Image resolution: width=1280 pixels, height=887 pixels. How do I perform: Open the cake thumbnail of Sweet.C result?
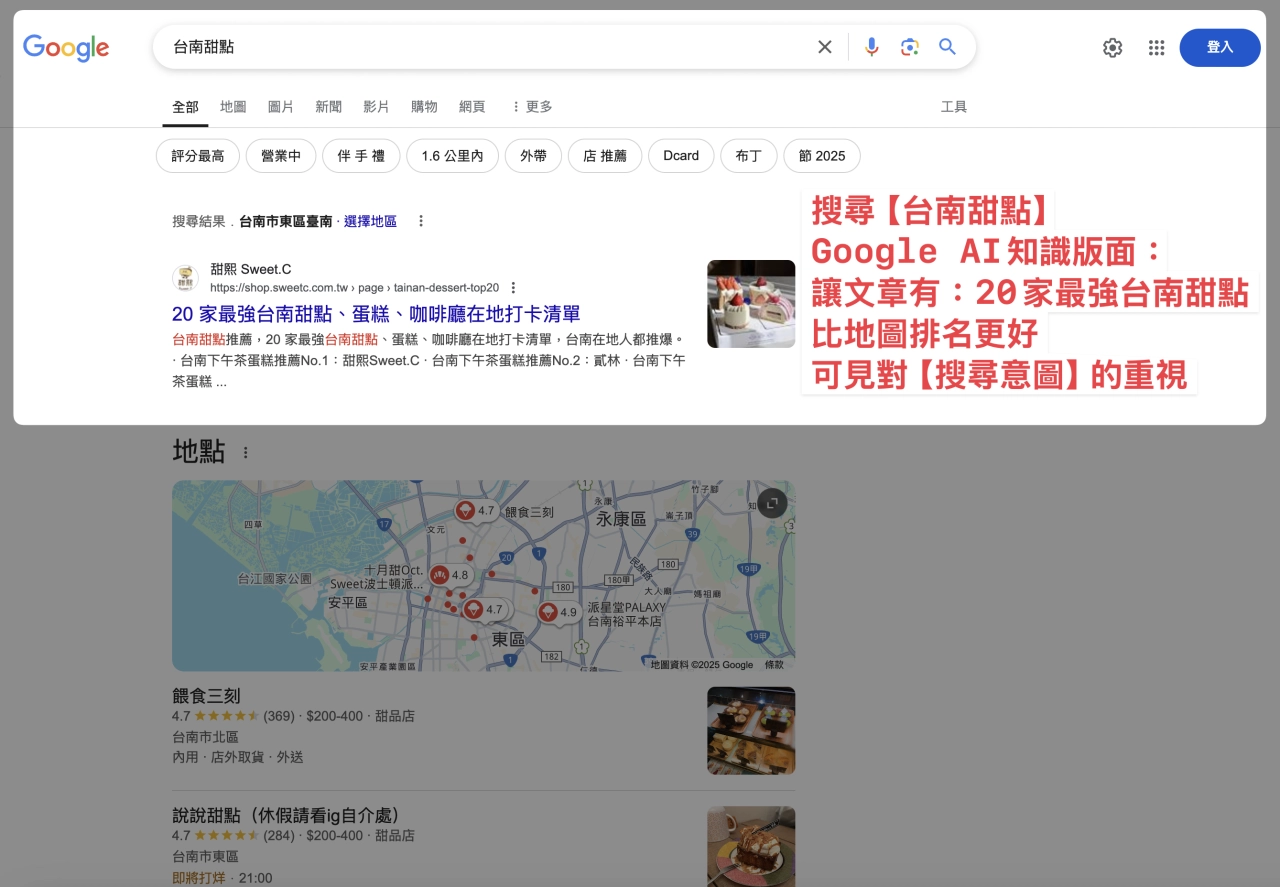(751, 304)
